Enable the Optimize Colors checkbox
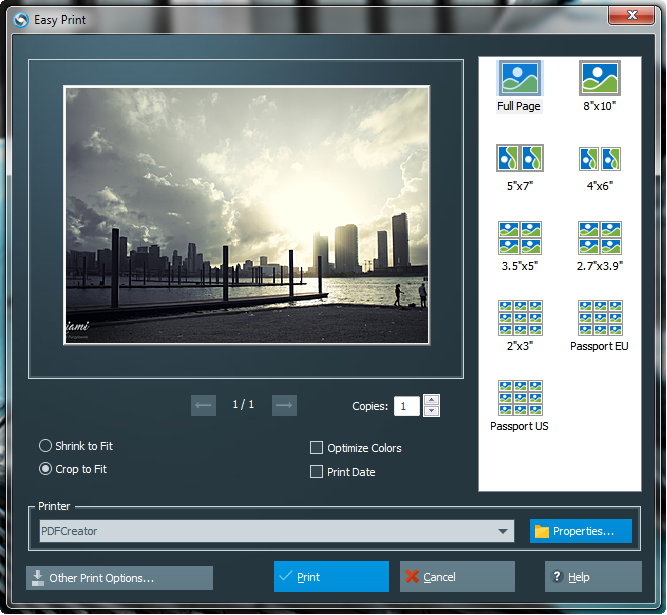 [317, 448]
